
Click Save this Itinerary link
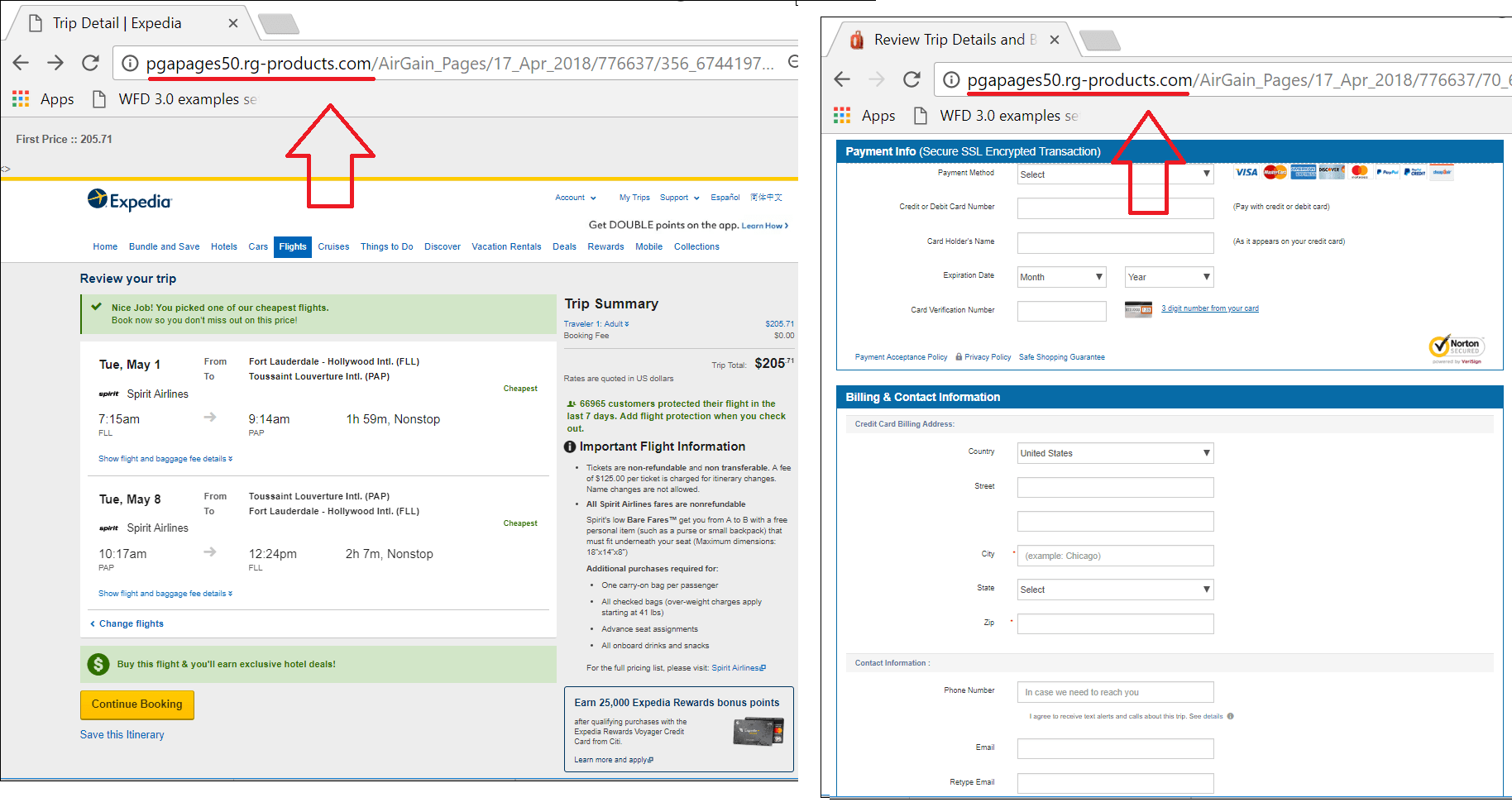pyautogui.click(x=122, y=734)
